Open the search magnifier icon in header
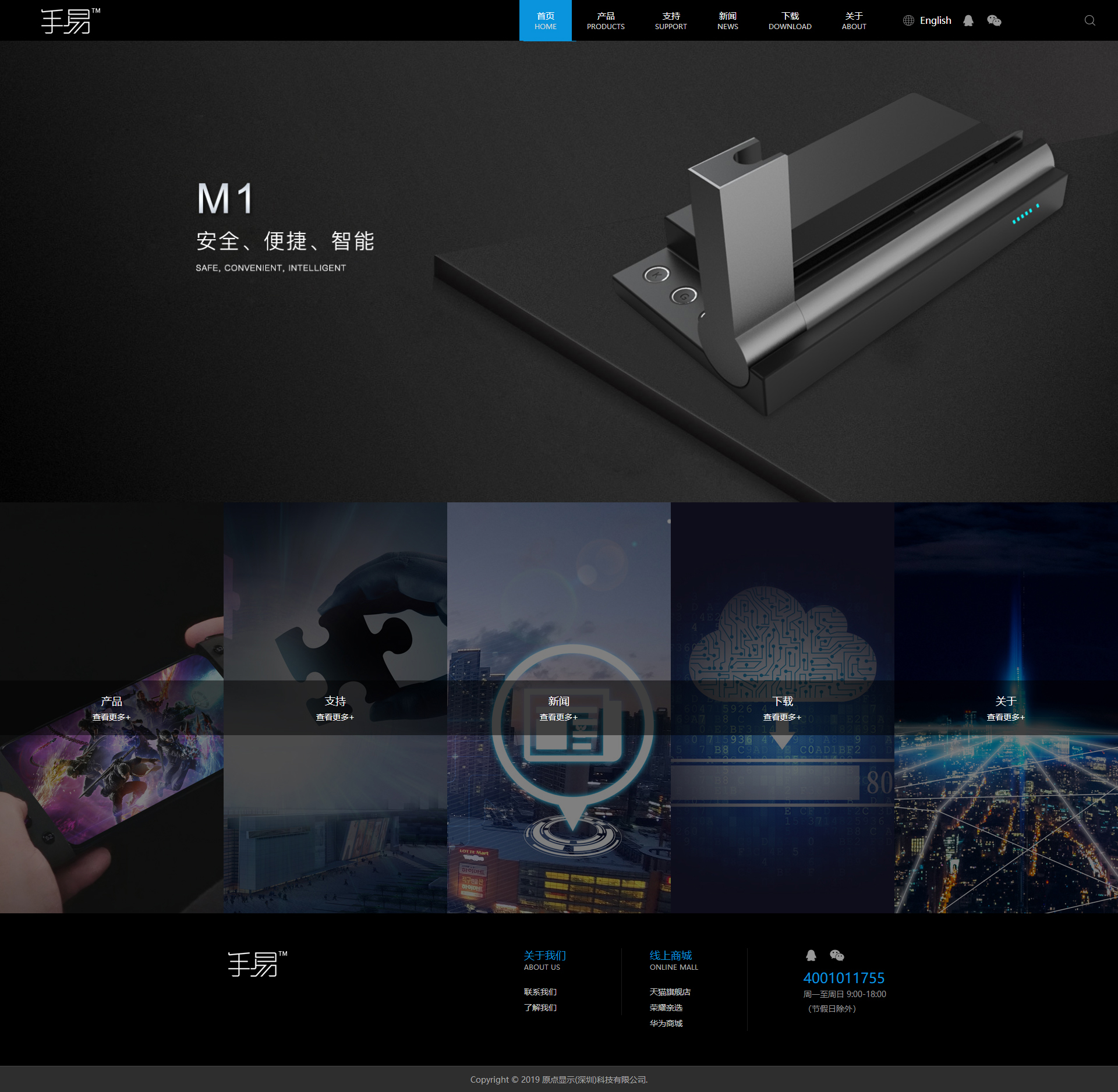Viewport: 1118px width, 1092px height. (1089, 21)
